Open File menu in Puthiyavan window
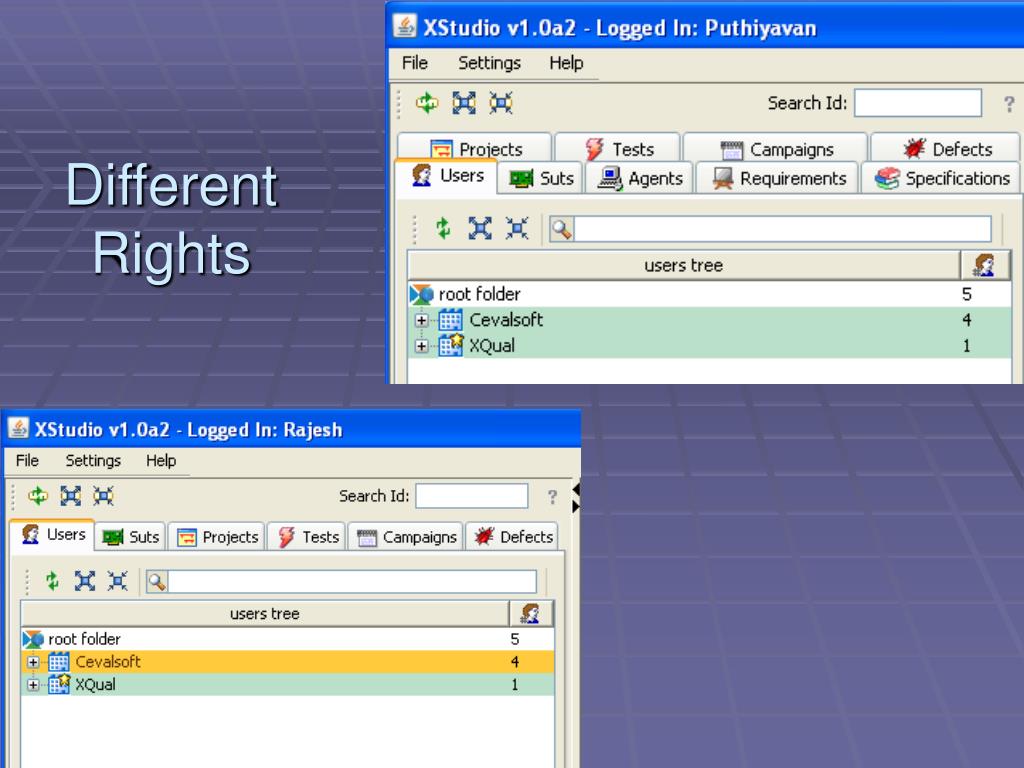Image resolution: width=1024 pixels, height=768 pixels. pyautogui.click(x=415, y=63)
